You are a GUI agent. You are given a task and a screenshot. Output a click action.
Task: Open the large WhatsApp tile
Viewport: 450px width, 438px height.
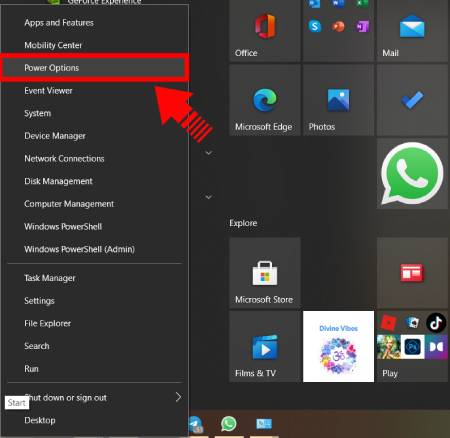coord(412,174)
